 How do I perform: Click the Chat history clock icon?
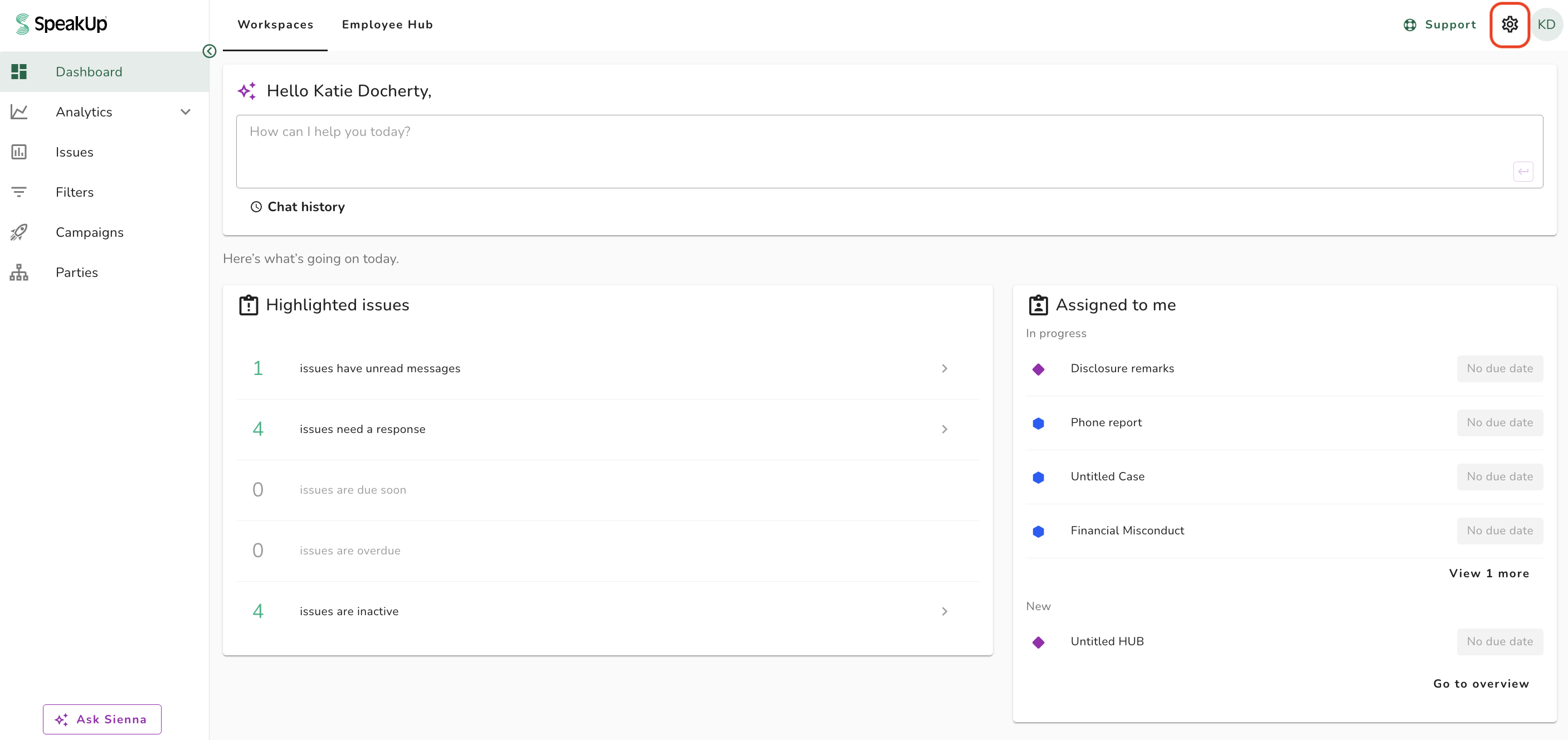256,207
